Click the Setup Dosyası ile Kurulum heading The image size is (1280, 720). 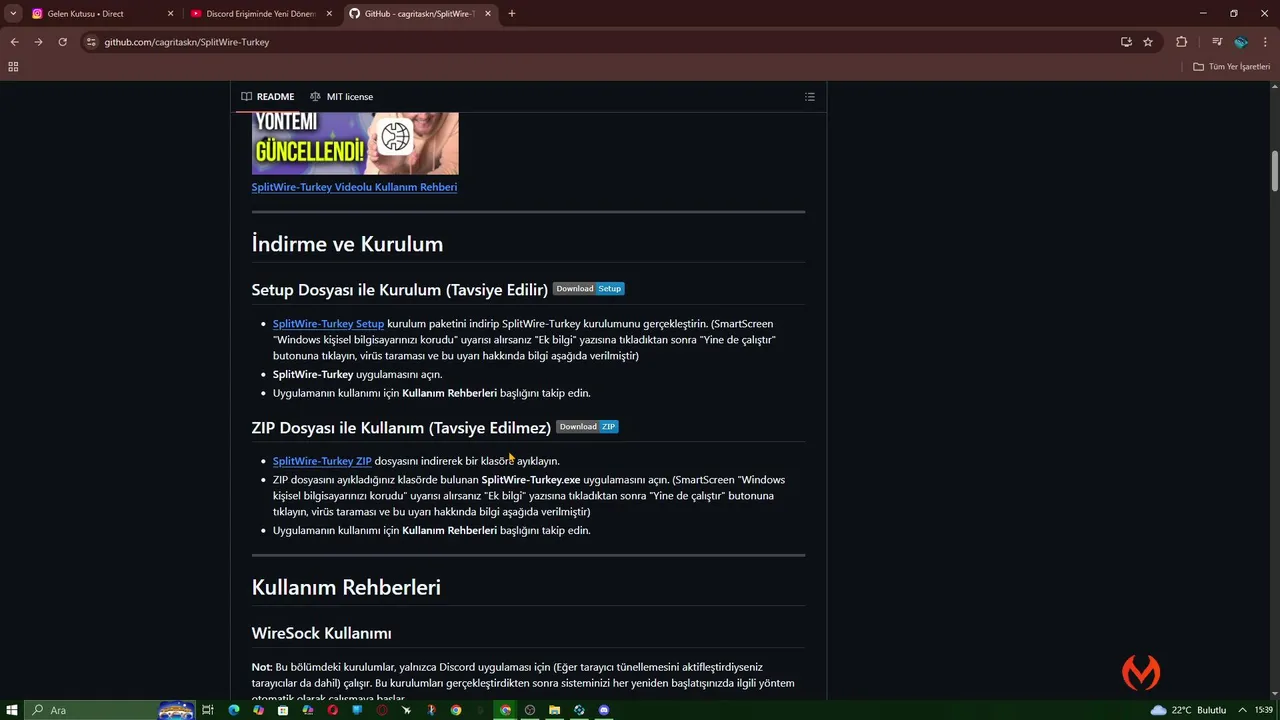pos(399,290)
